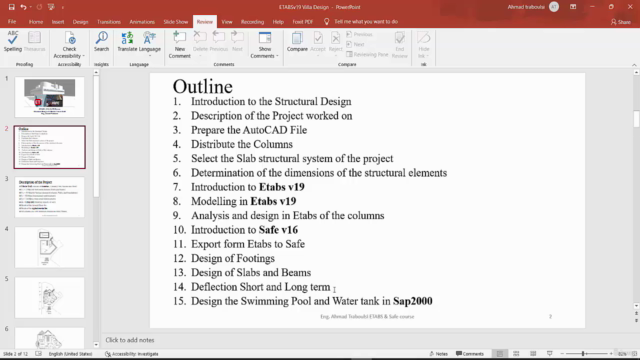The image size is (640, 360).
Task: Select slide 4 thumbnail
Action: point(49,247)
